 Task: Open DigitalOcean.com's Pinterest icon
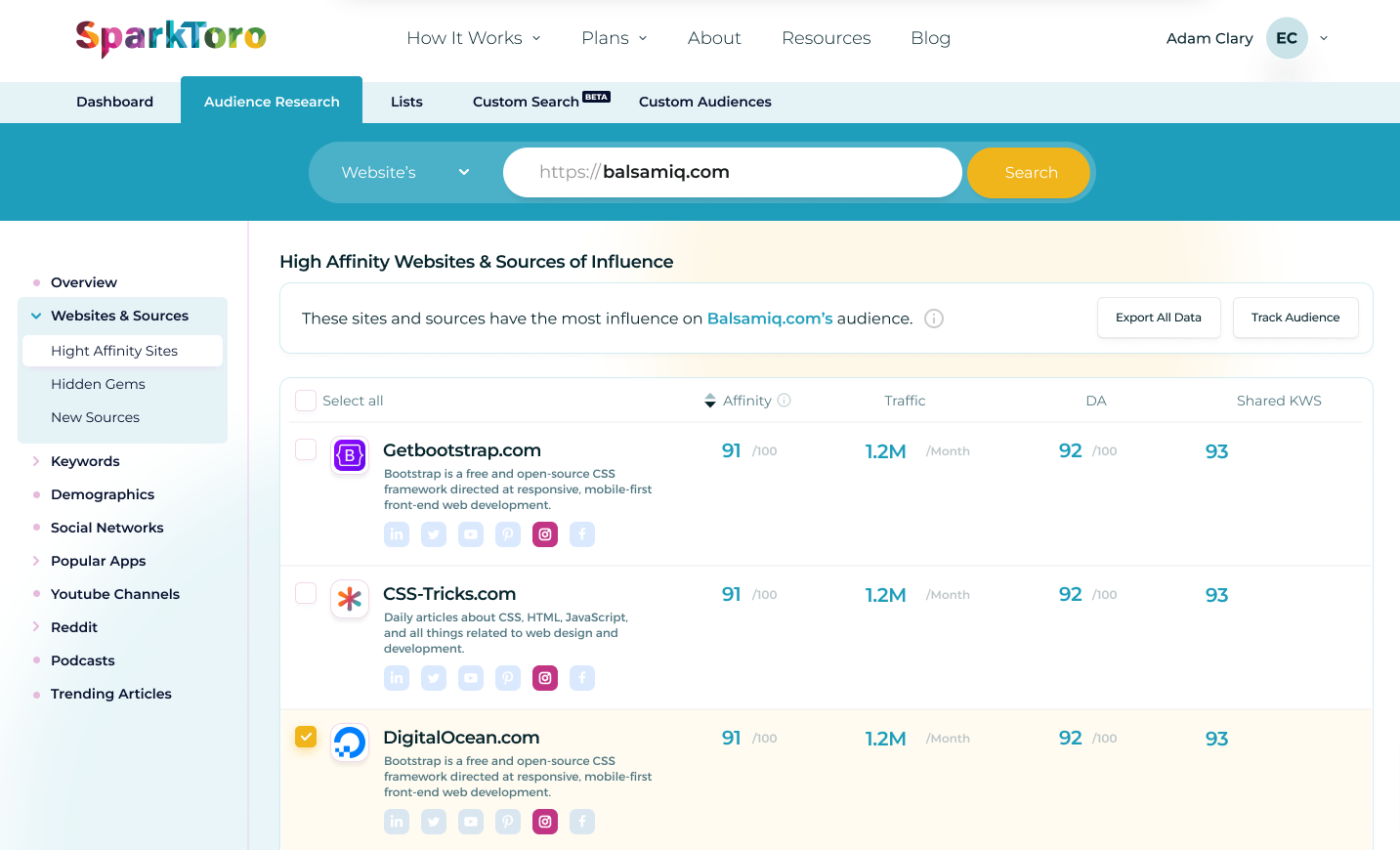508,822
